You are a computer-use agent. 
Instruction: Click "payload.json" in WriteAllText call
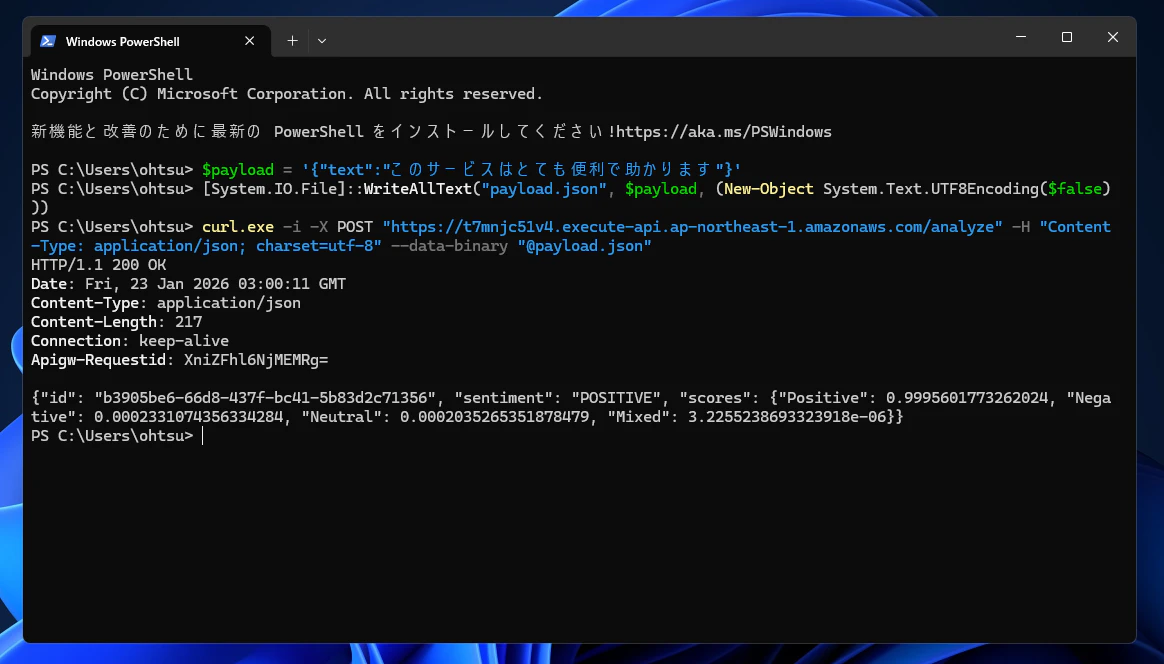pos(544,189)
